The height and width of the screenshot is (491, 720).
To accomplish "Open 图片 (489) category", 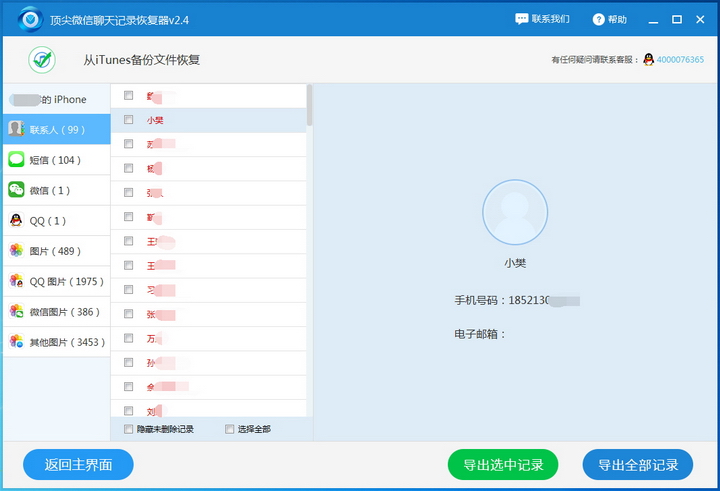I will (x=56, y=251).
